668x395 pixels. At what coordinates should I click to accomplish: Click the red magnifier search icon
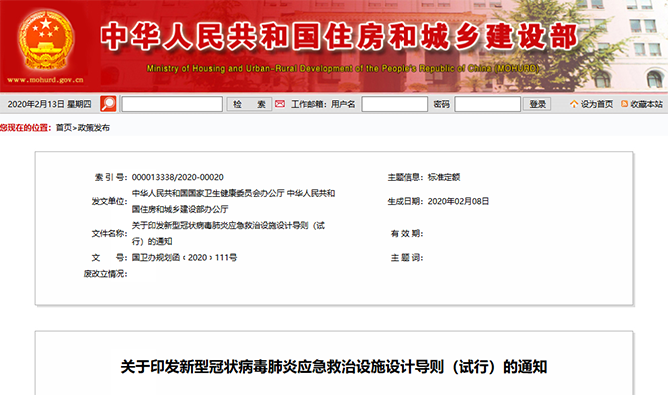[x=108, y=104]
